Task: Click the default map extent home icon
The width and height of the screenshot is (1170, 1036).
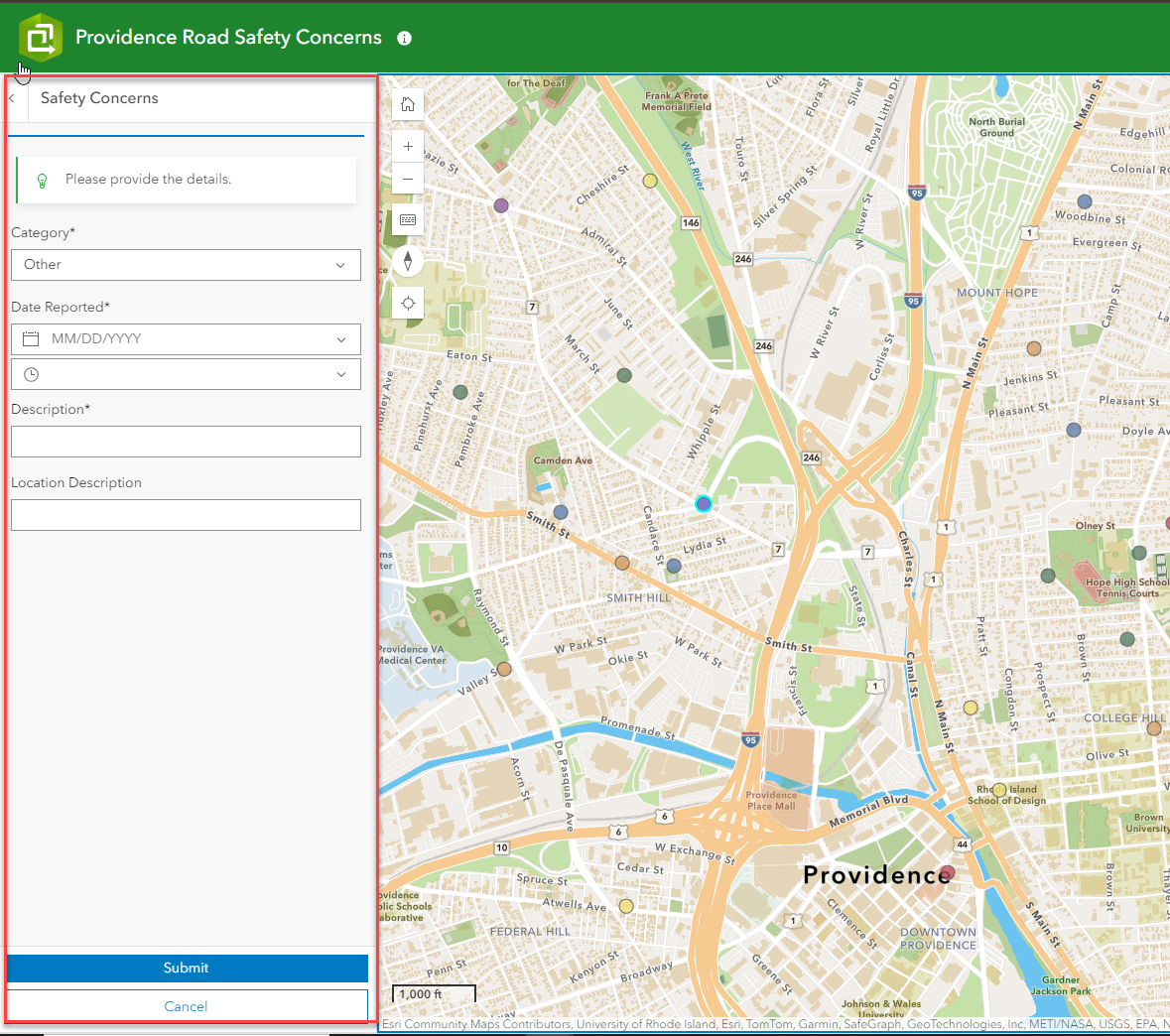Action: [407, 103]
